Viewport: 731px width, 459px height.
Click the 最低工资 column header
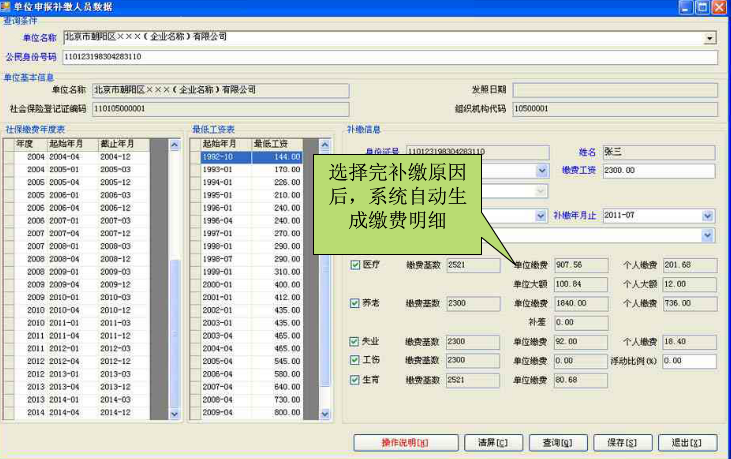point(277,144)
